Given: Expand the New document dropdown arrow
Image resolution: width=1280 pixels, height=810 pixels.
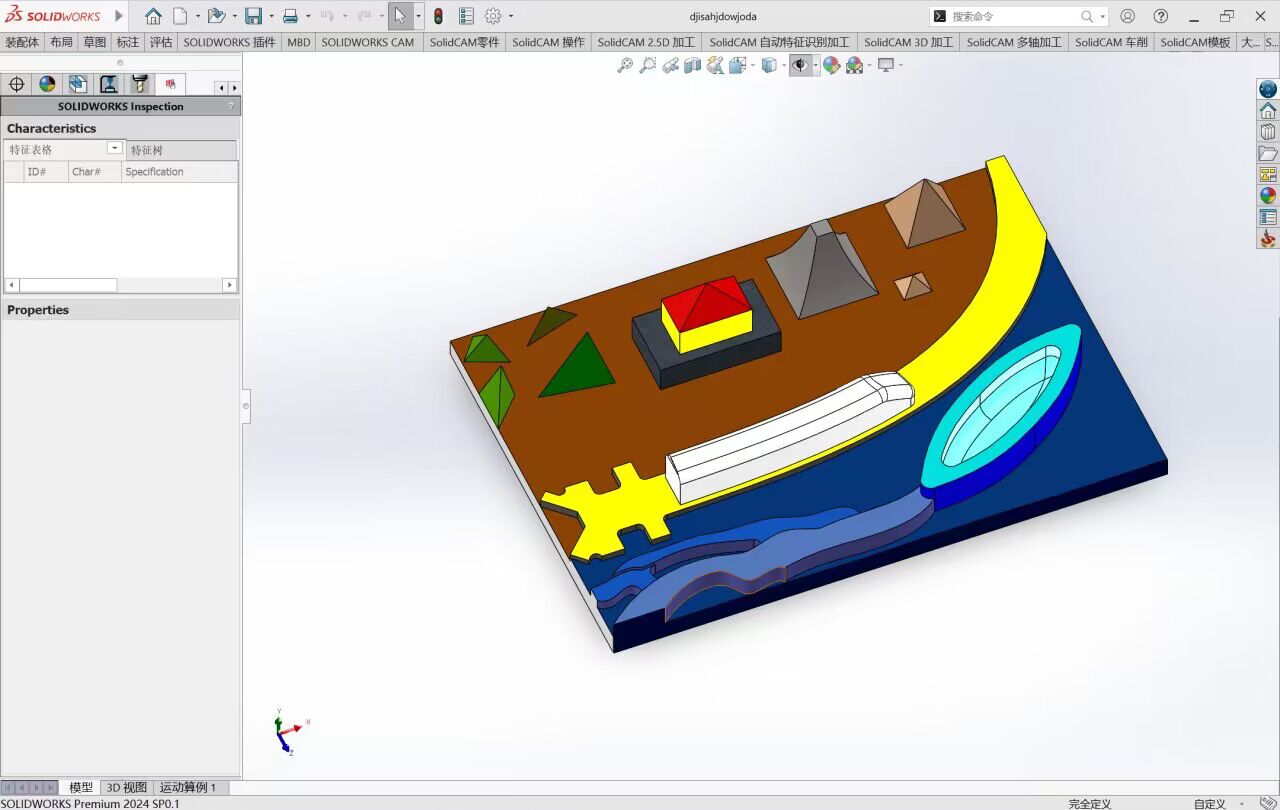Looking at the screenshot, I should tap(197, 16).
